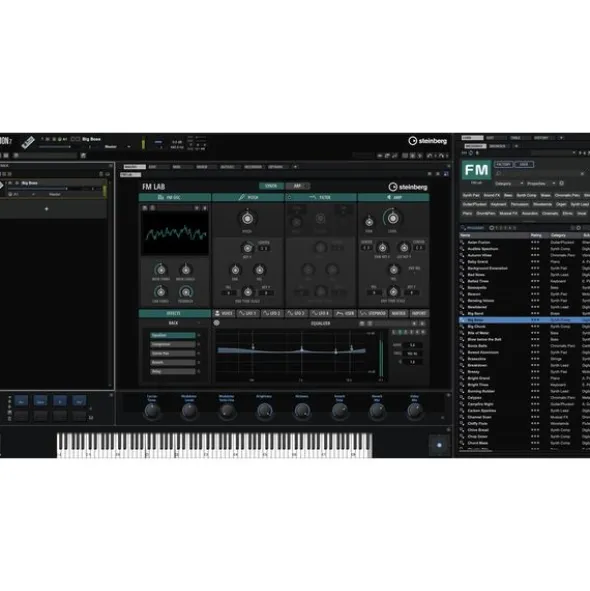
Task: Click the sphere control beside the keyboard
Action: 439,445
